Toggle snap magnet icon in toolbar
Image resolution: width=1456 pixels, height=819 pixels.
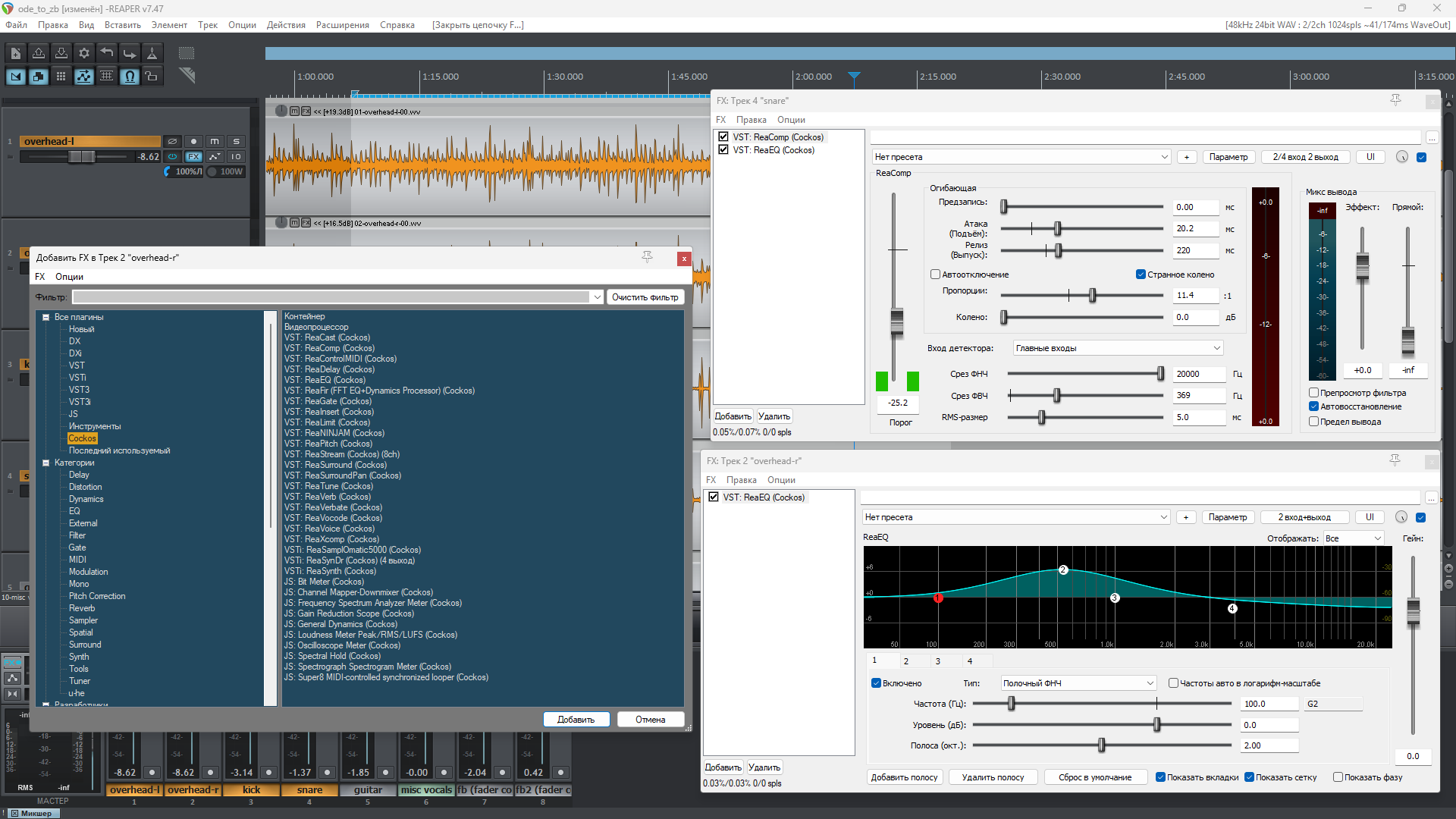(130, 76)
